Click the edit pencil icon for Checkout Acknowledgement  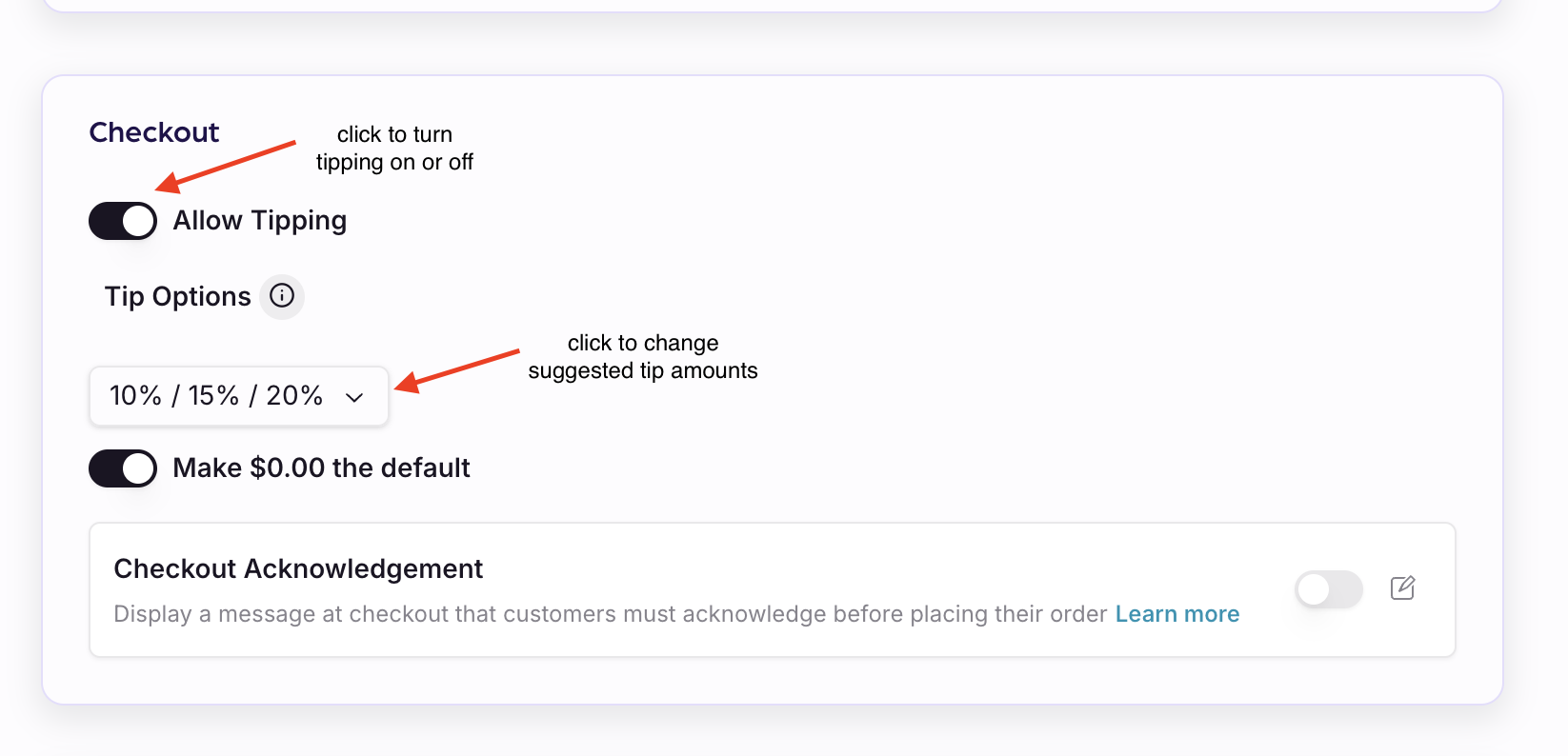point(1402,588)
